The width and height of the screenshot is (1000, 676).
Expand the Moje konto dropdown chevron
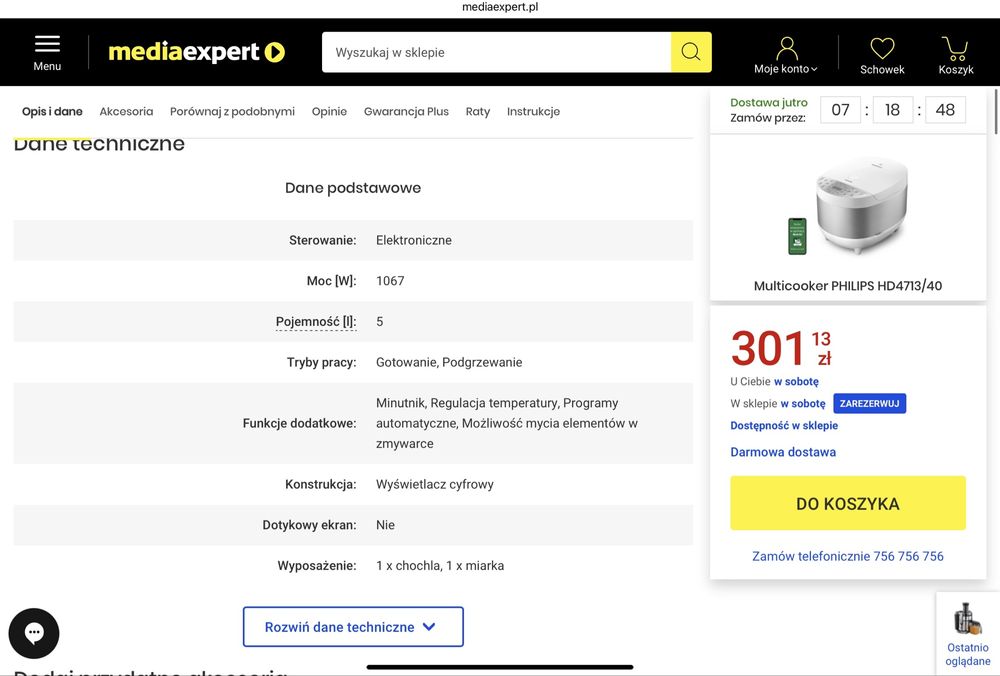point(814,70)
